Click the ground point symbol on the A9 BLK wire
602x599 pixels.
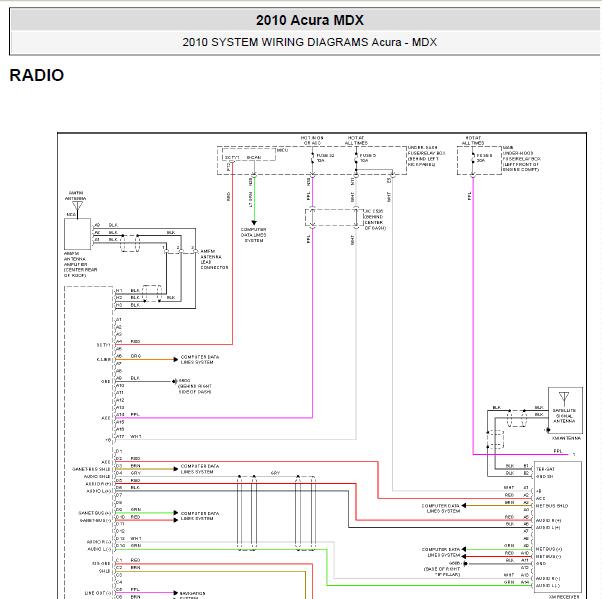click(x=175, y=381)
